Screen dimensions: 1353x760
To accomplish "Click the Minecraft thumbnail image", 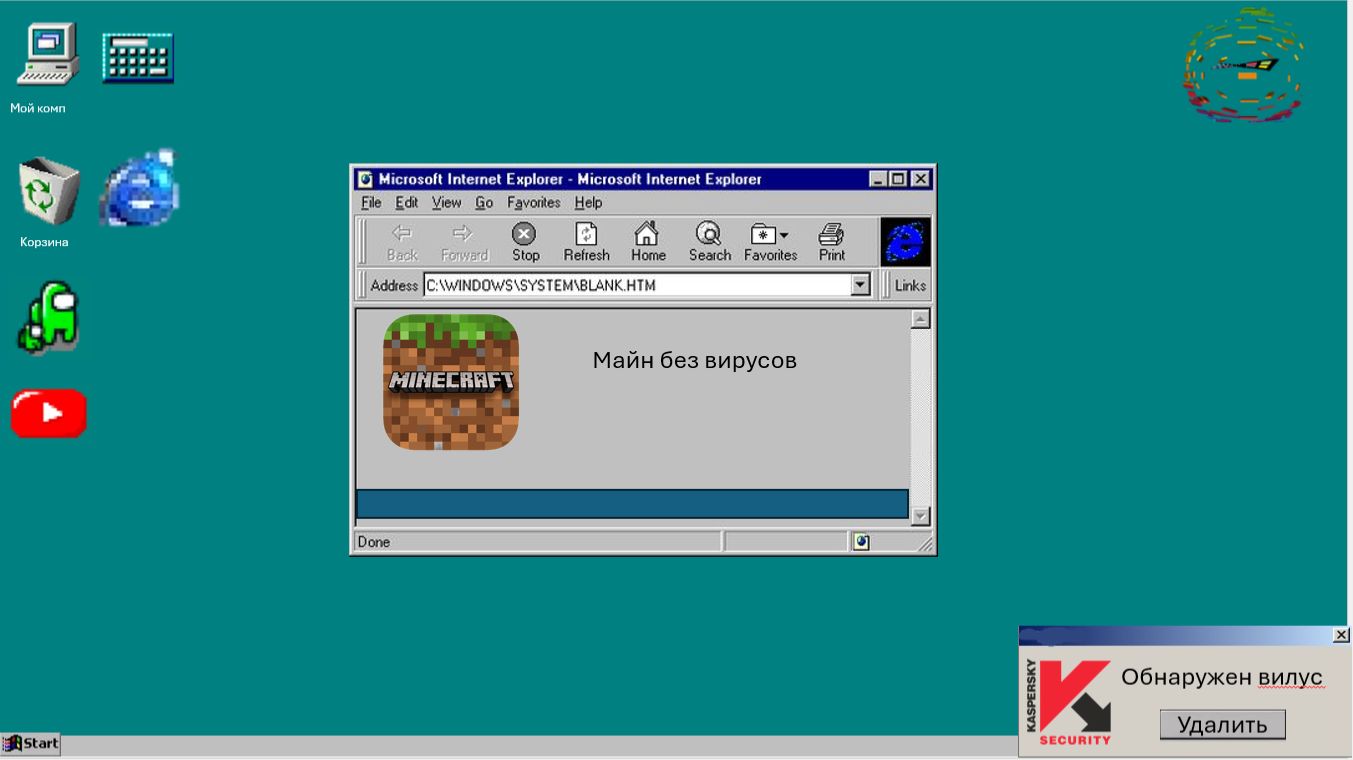I will pyautogui.click(x=451, y=382).
